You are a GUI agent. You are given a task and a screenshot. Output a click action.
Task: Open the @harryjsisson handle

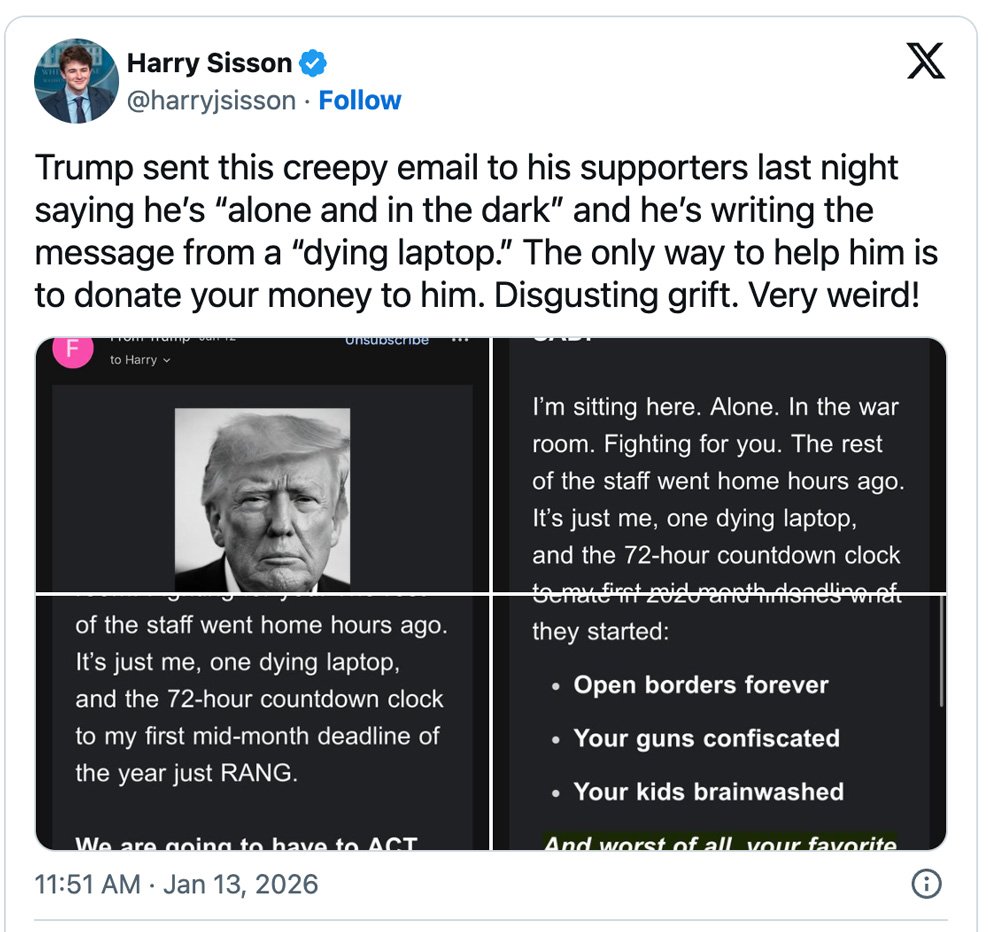click(211, 101)
